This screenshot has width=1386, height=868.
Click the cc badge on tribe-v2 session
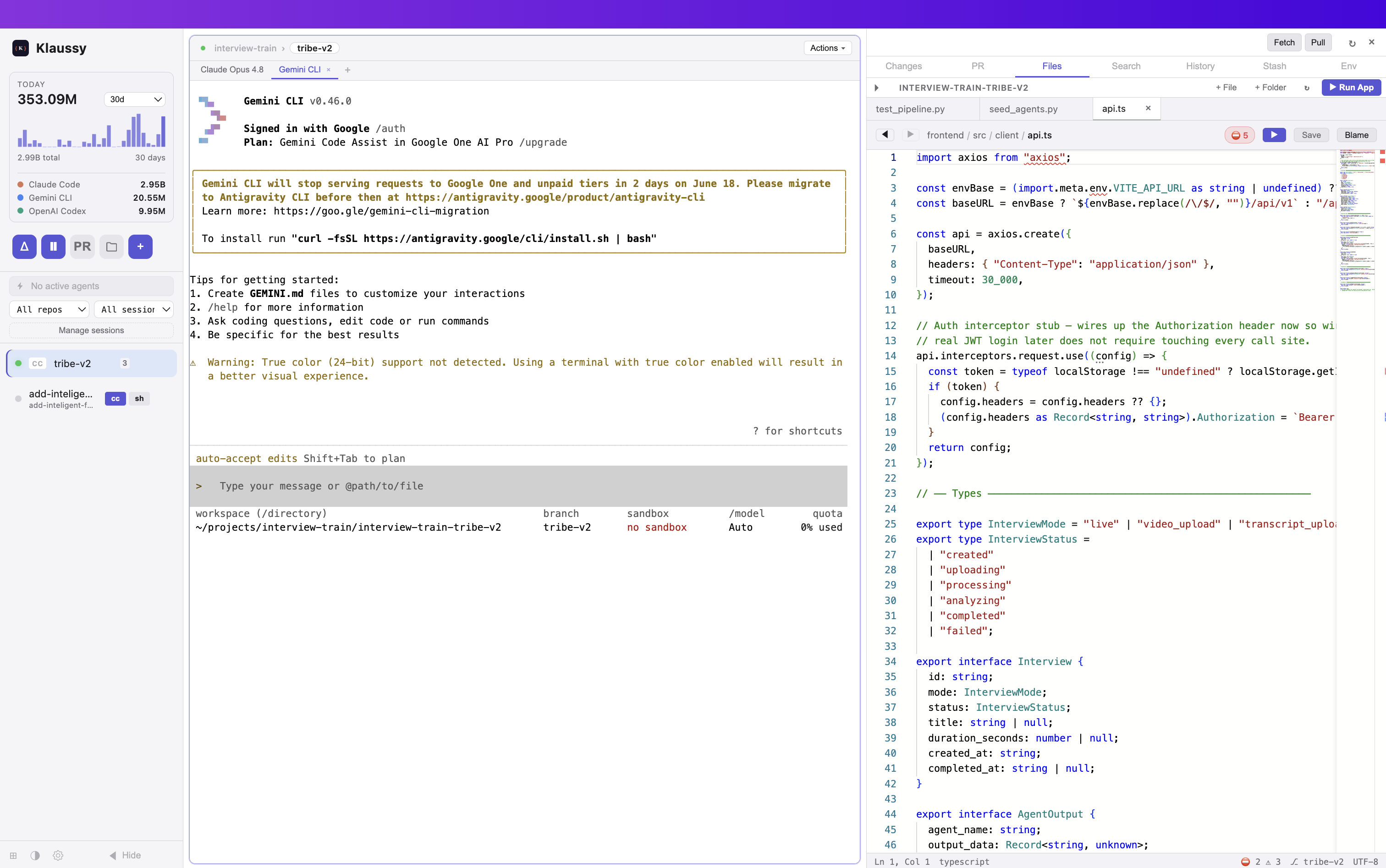pyautogui.click(x=37, y=363)
